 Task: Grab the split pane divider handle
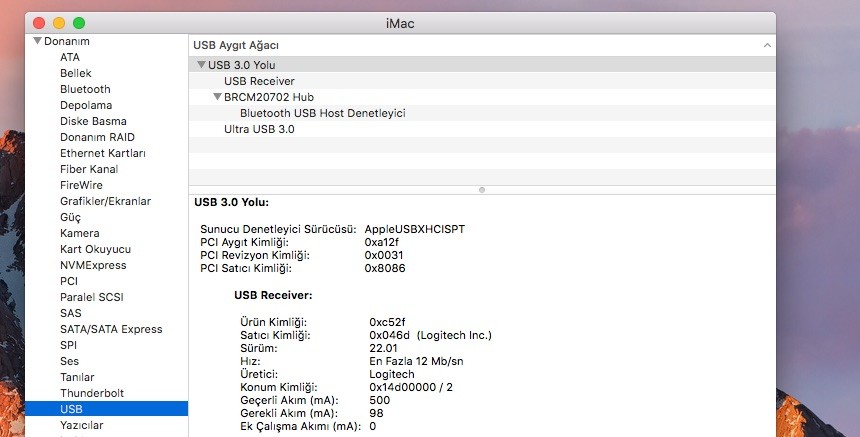[482, 189]
